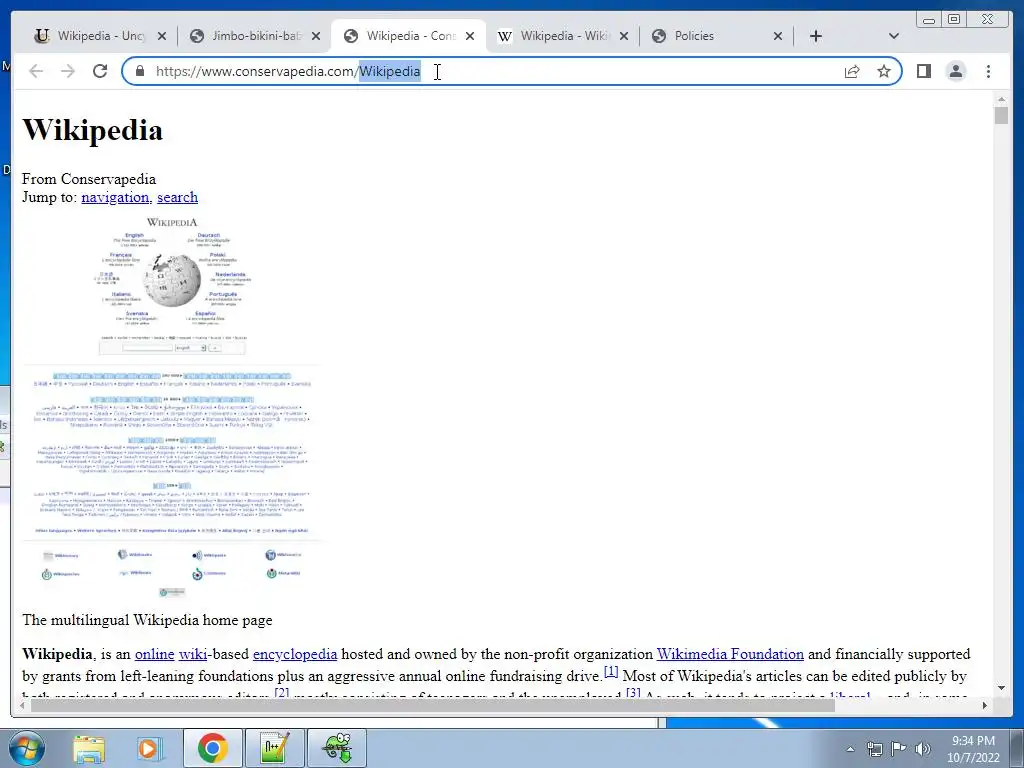
Task: Open Windows Explorer from taskbar
Action: point(89,748)
